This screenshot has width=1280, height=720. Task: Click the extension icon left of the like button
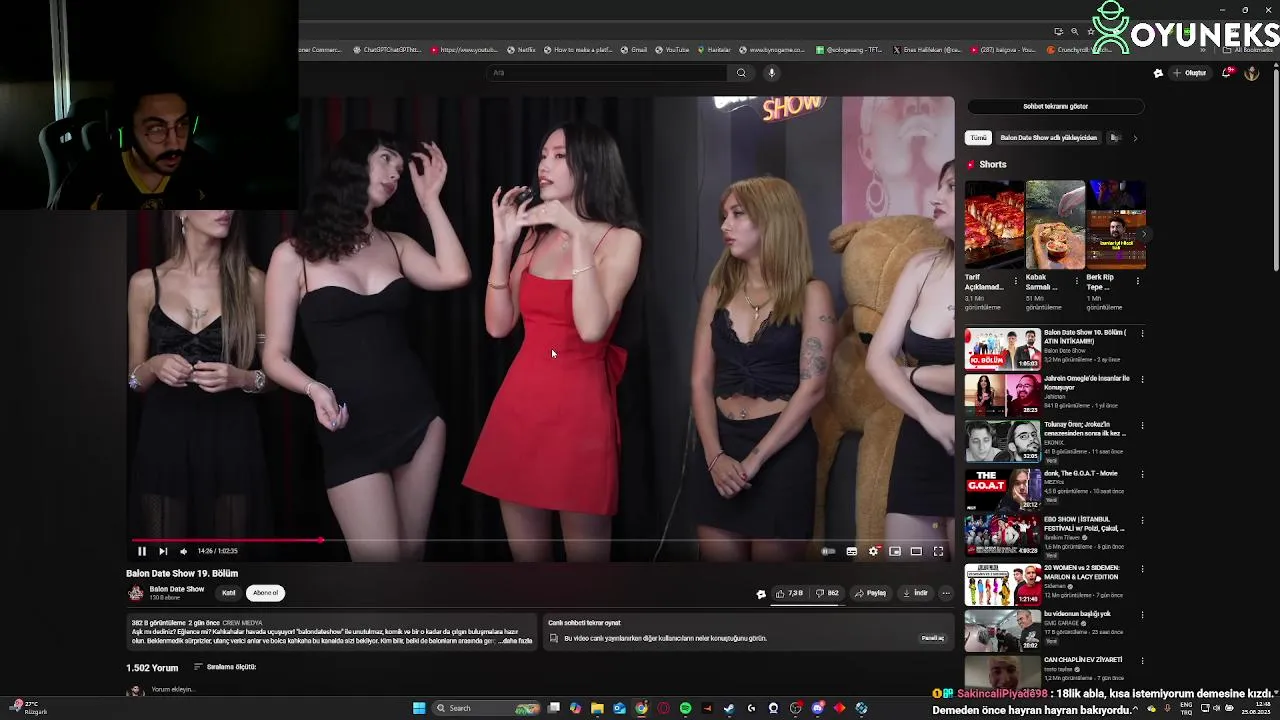pos(761,594)
